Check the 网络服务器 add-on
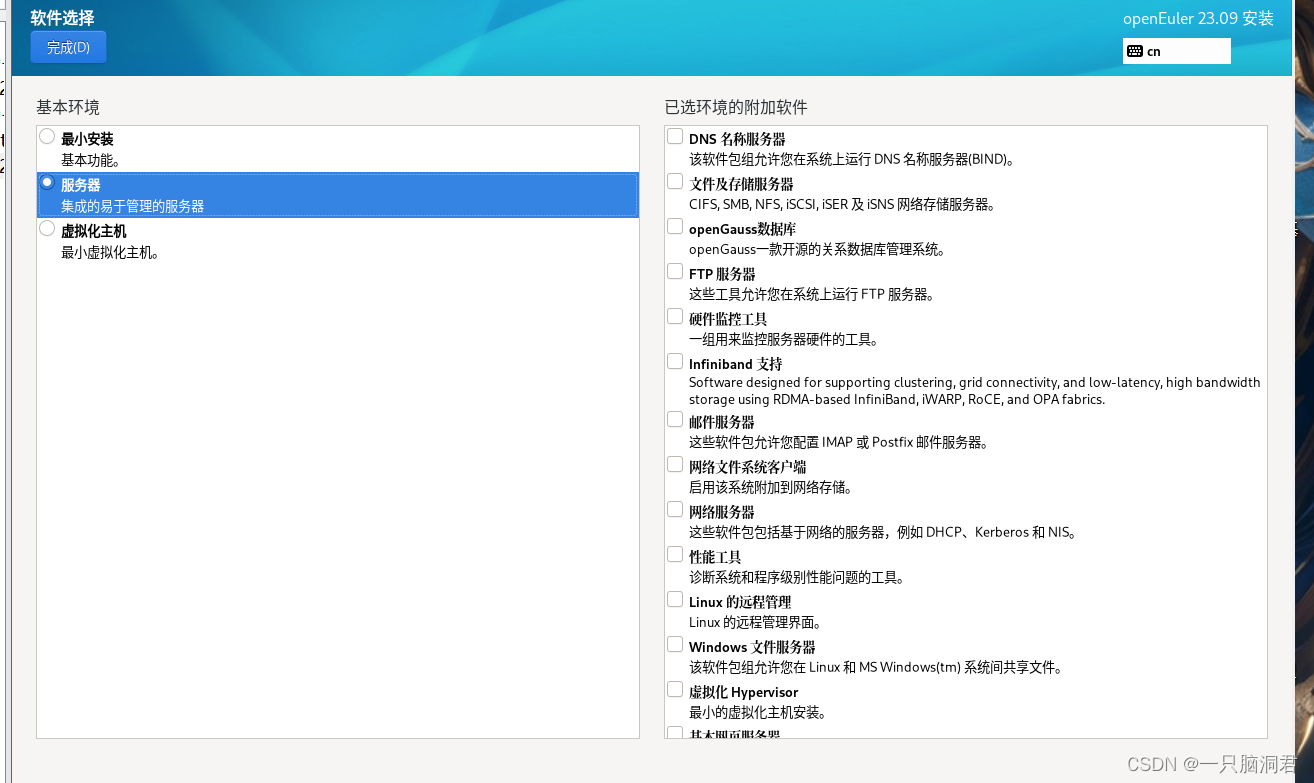1314x783 pixels. 674,508
